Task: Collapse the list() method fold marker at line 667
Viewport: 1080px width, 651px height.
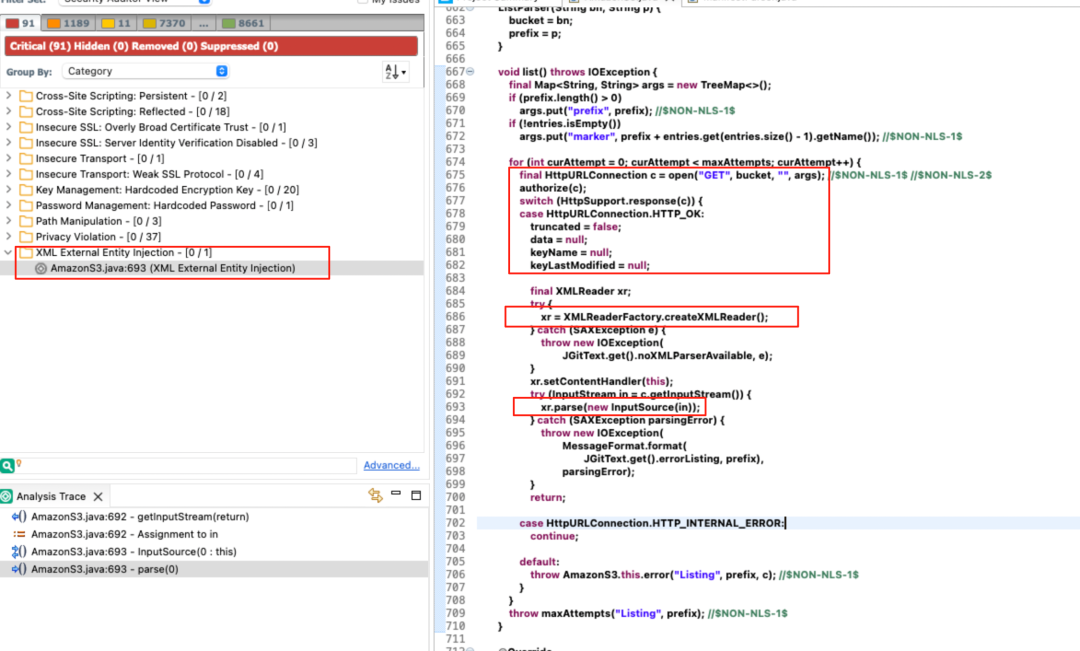Action: click(x=470, y=72)
